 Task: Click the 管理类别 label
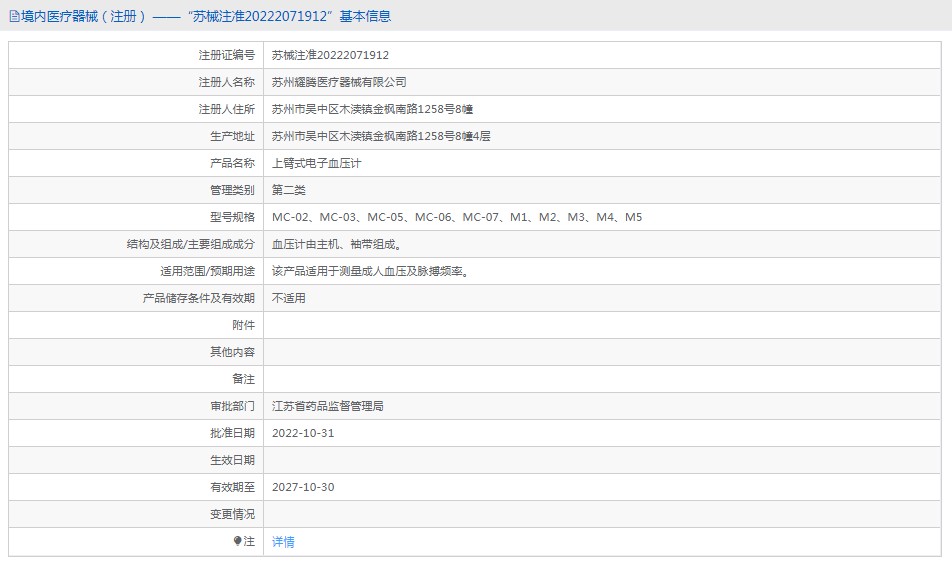point(232,190)
